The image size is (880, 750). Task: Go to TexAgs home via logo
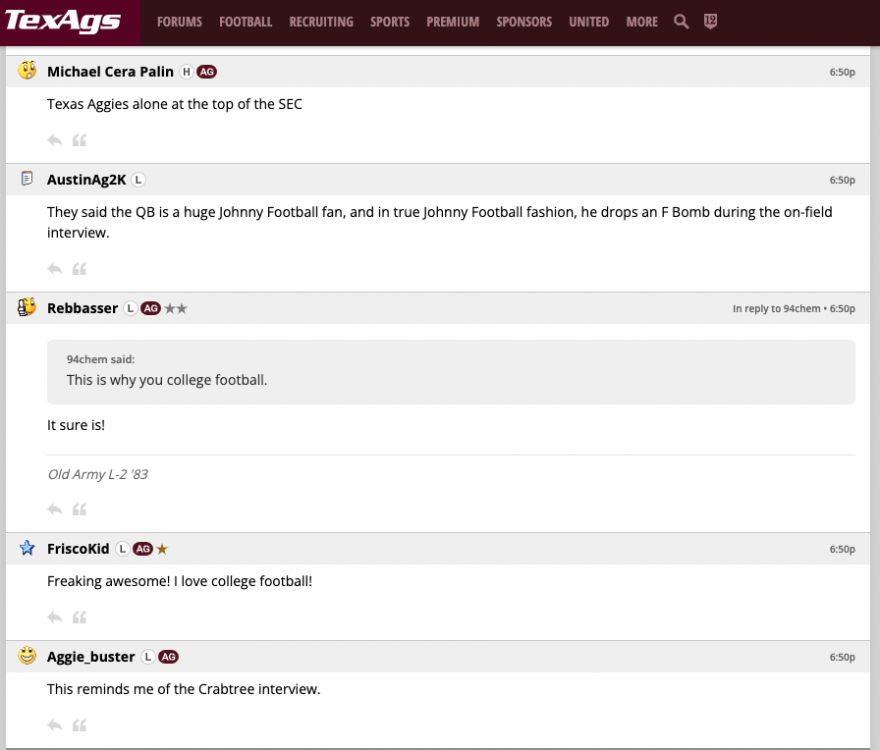pyautogui.click(x=64, y=21)
